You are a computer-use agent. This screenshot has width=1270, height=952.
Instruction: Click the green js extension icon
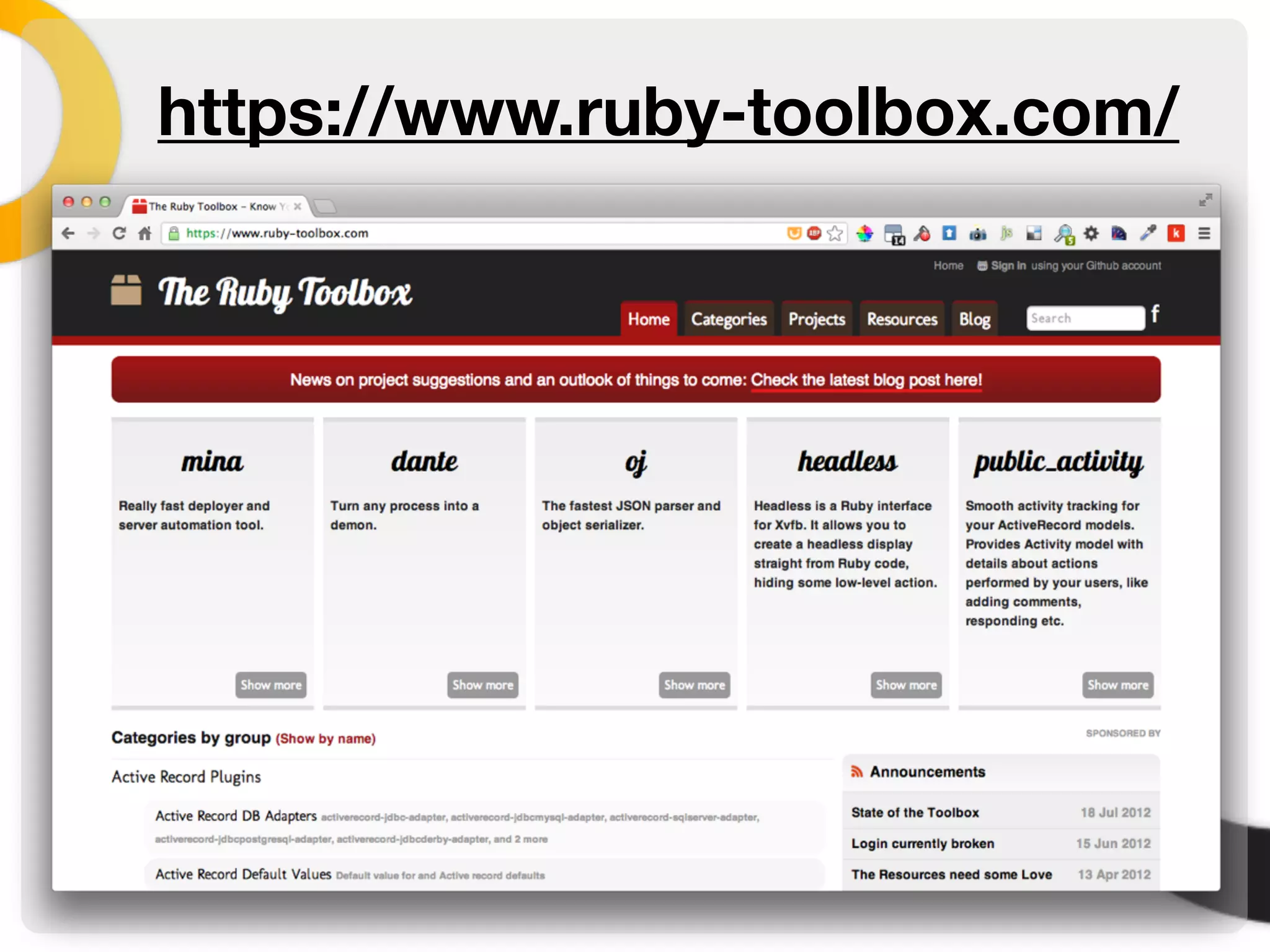pos(1006,234)
